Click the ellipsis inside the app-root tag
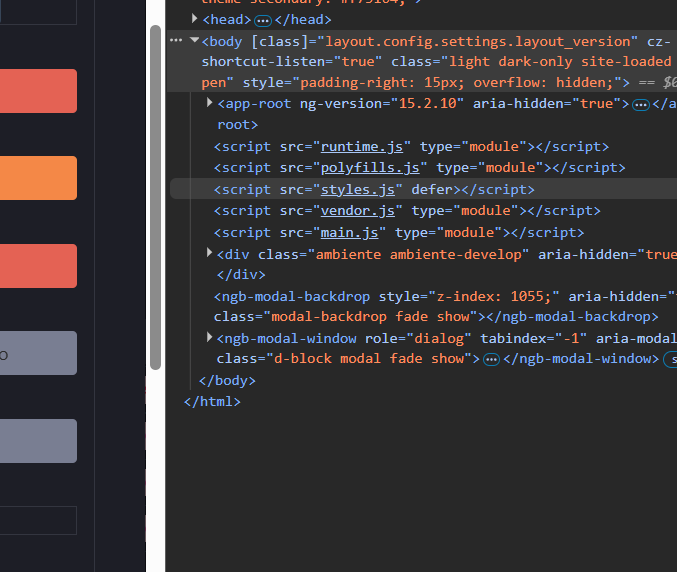677x572 pixels. click(641, 104)
